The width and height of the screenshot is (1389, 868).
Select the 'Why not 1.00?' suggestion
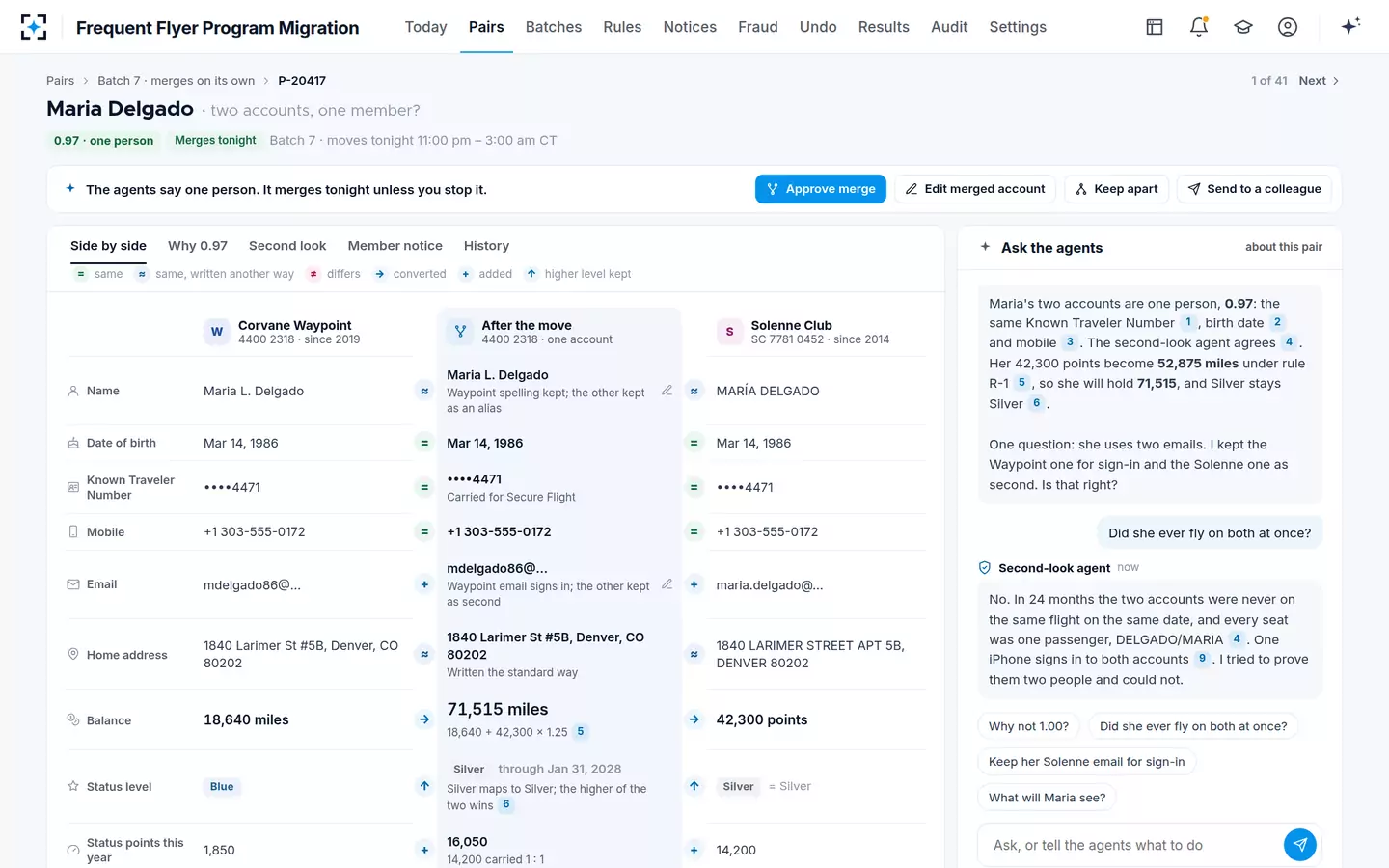click(1028, 726)
